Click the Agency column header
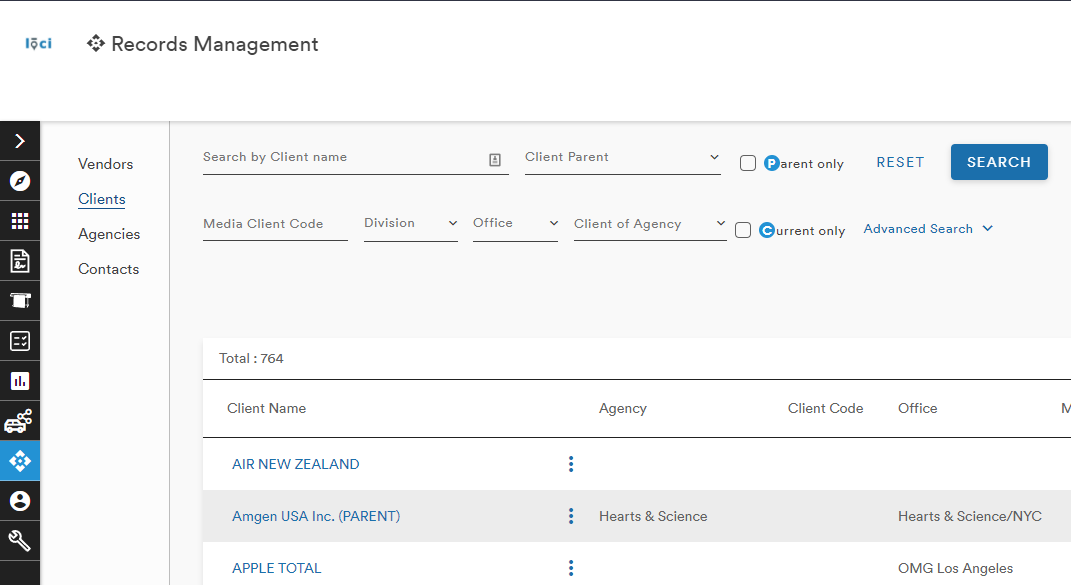 coord(623,409)
